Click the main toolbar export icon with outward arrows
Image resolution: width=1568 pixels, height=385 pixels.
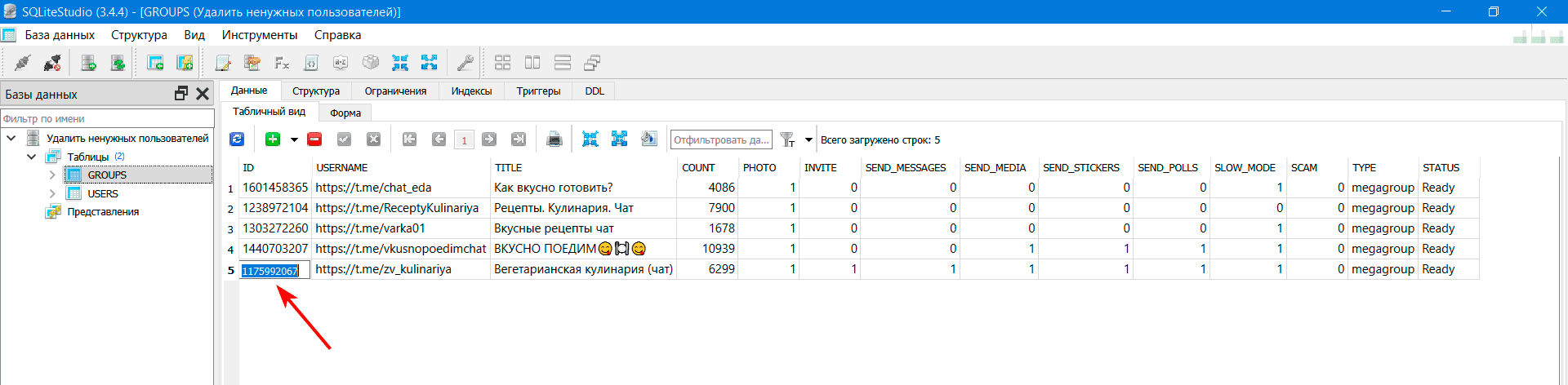coord(430,63)
